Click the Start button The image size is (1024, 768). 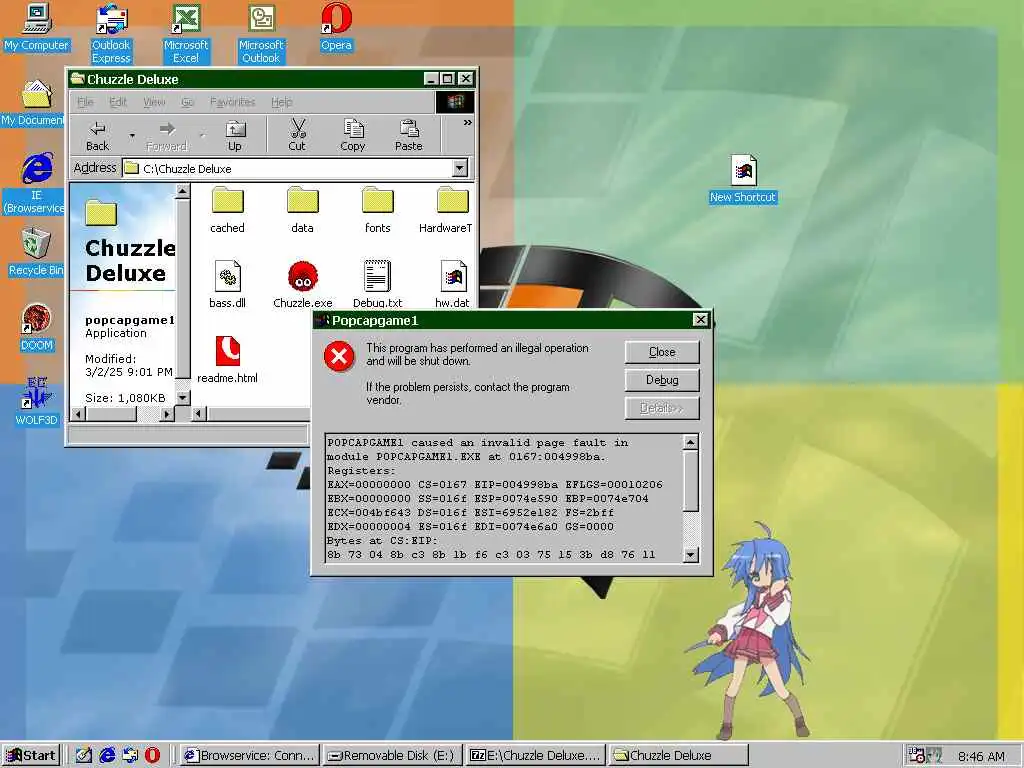[x=31, y=756]
